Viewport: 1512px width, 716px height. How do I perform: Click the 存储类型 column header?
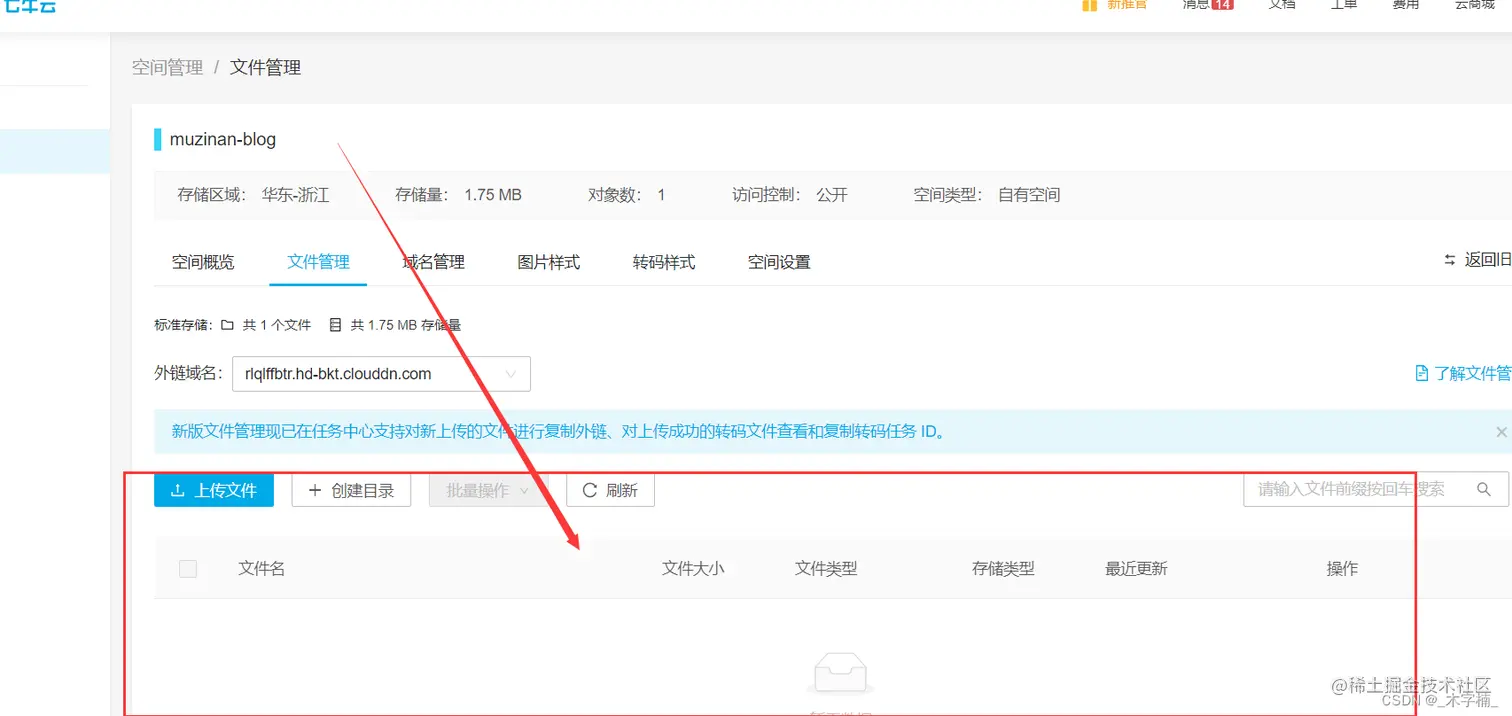[1003, 568]
